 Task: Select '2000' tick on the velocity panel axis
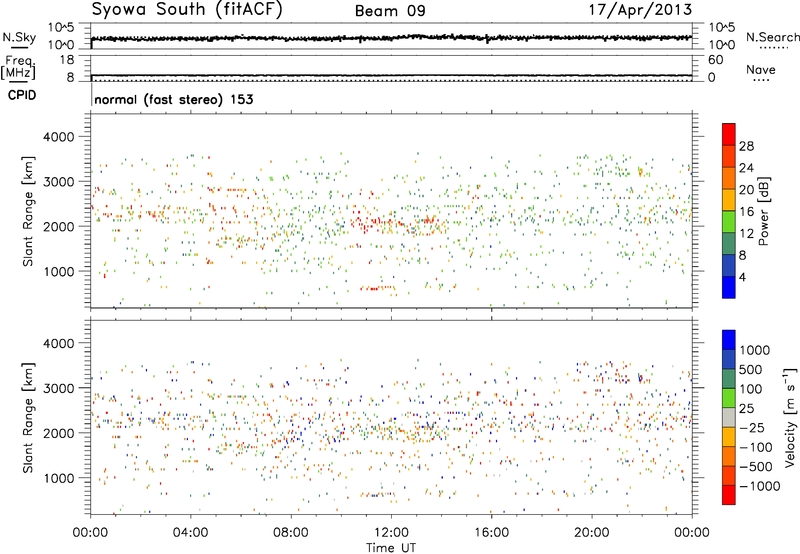59,433
